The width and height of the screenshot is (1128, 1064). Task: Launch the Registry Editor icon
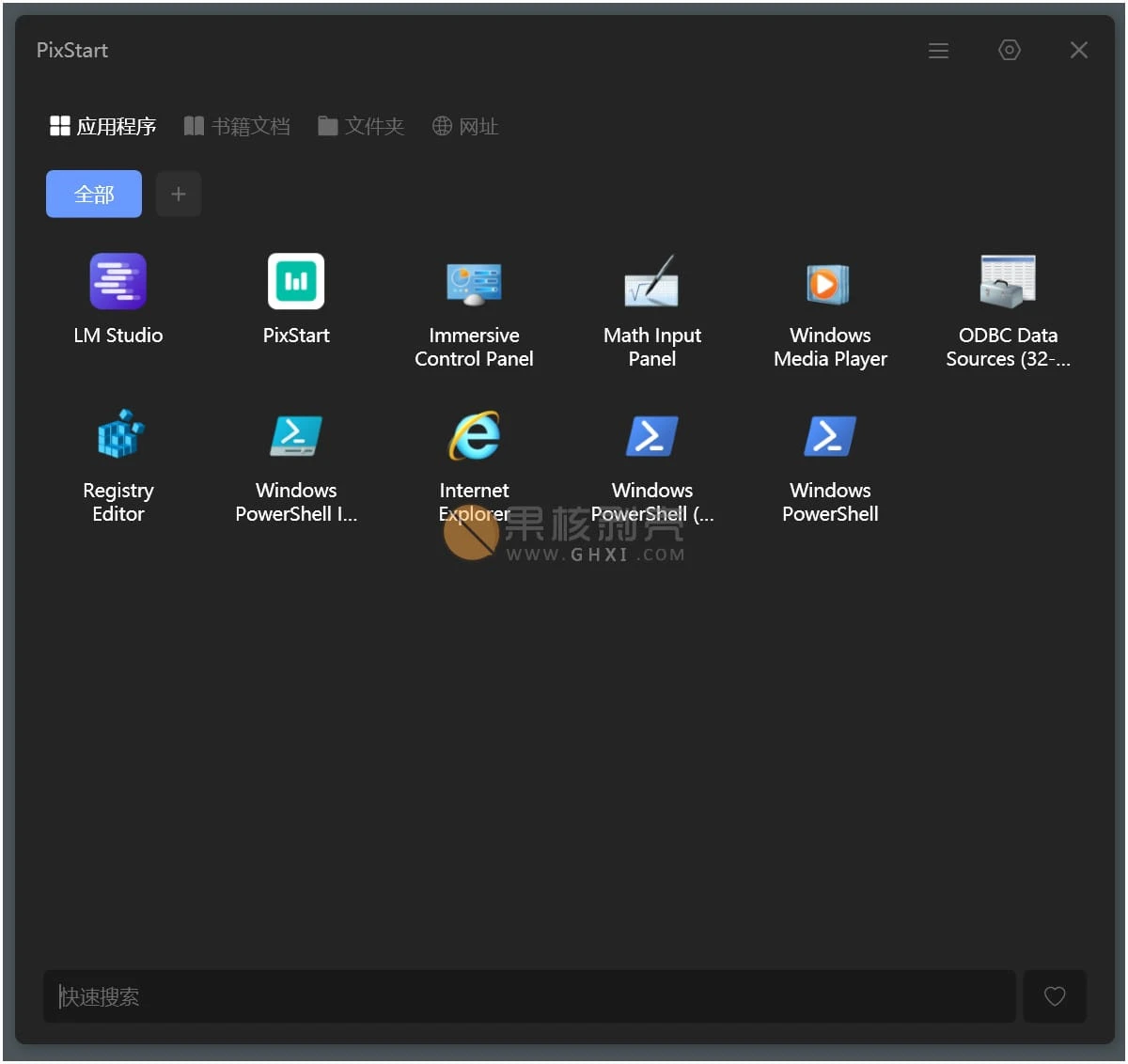point(118,435)
